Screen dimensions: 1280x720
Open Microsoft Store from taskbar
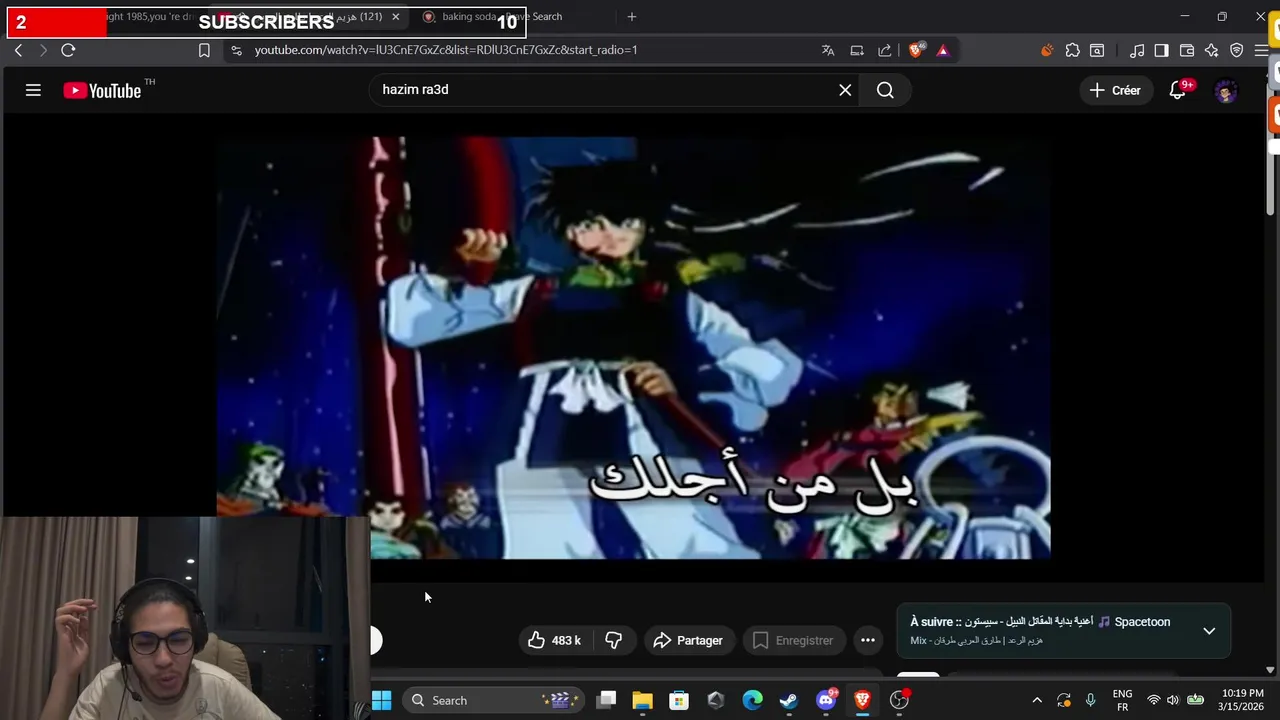679,700
